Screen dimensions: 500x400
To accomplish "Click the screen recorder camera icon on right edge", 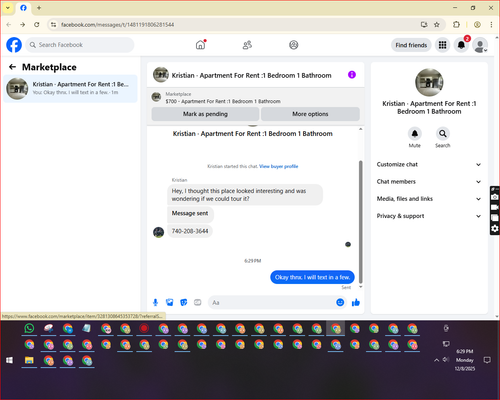I will (495, 197).
